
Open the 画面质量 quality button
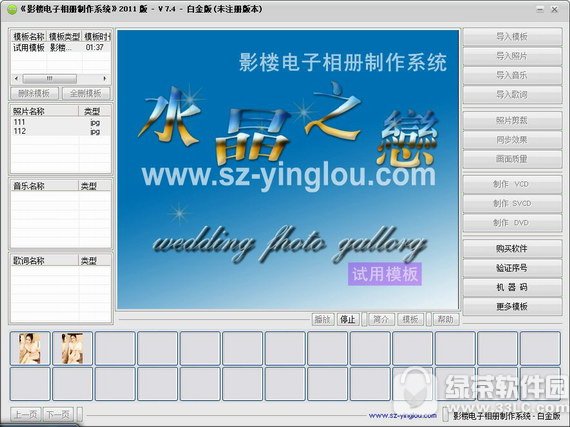point(512,159)
